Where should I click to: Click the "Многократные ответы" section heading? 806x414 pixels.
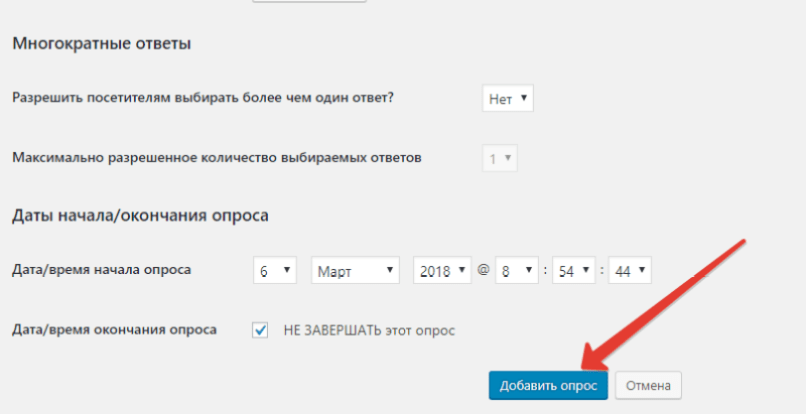click(x=101, y=44)
